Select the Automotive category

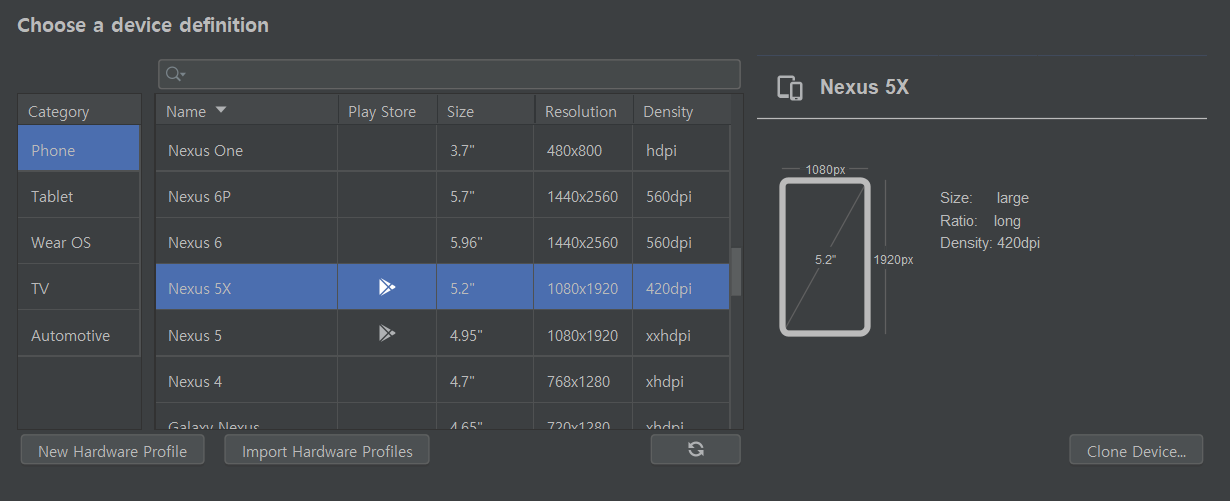click(x=79, y=335)
